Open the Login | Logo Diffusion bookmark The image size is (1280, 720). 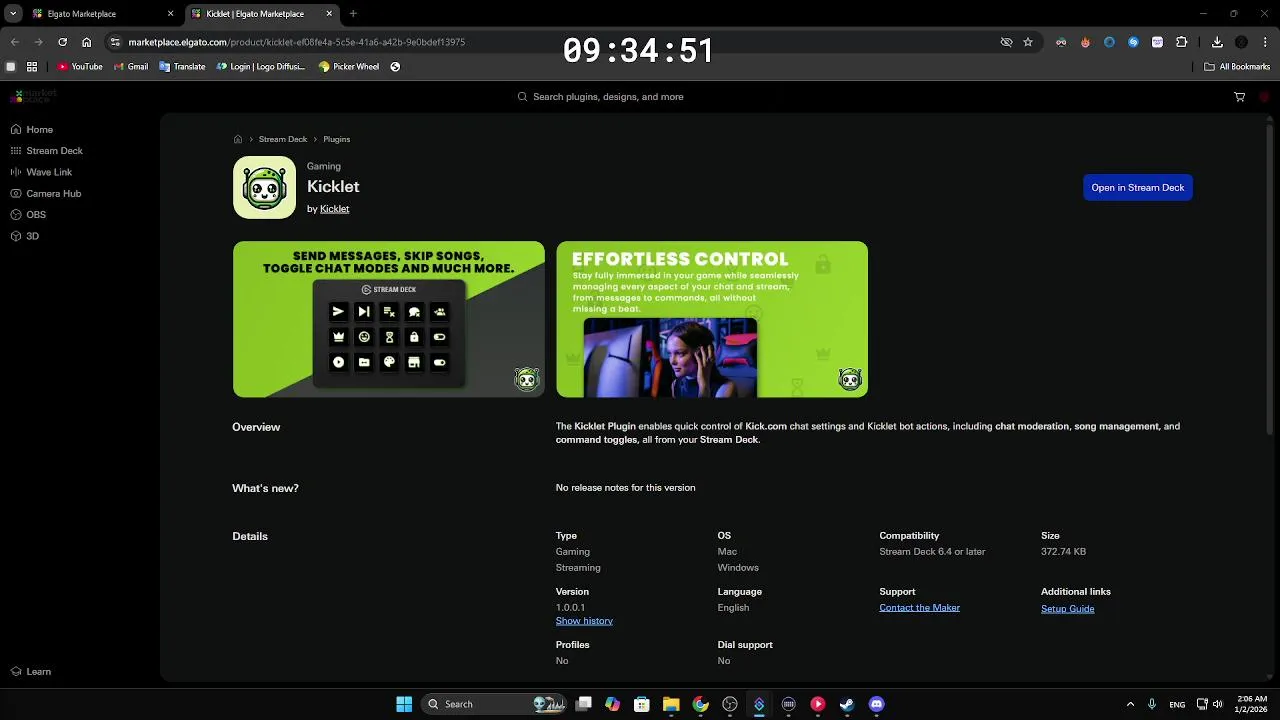(x=261, y=67)
